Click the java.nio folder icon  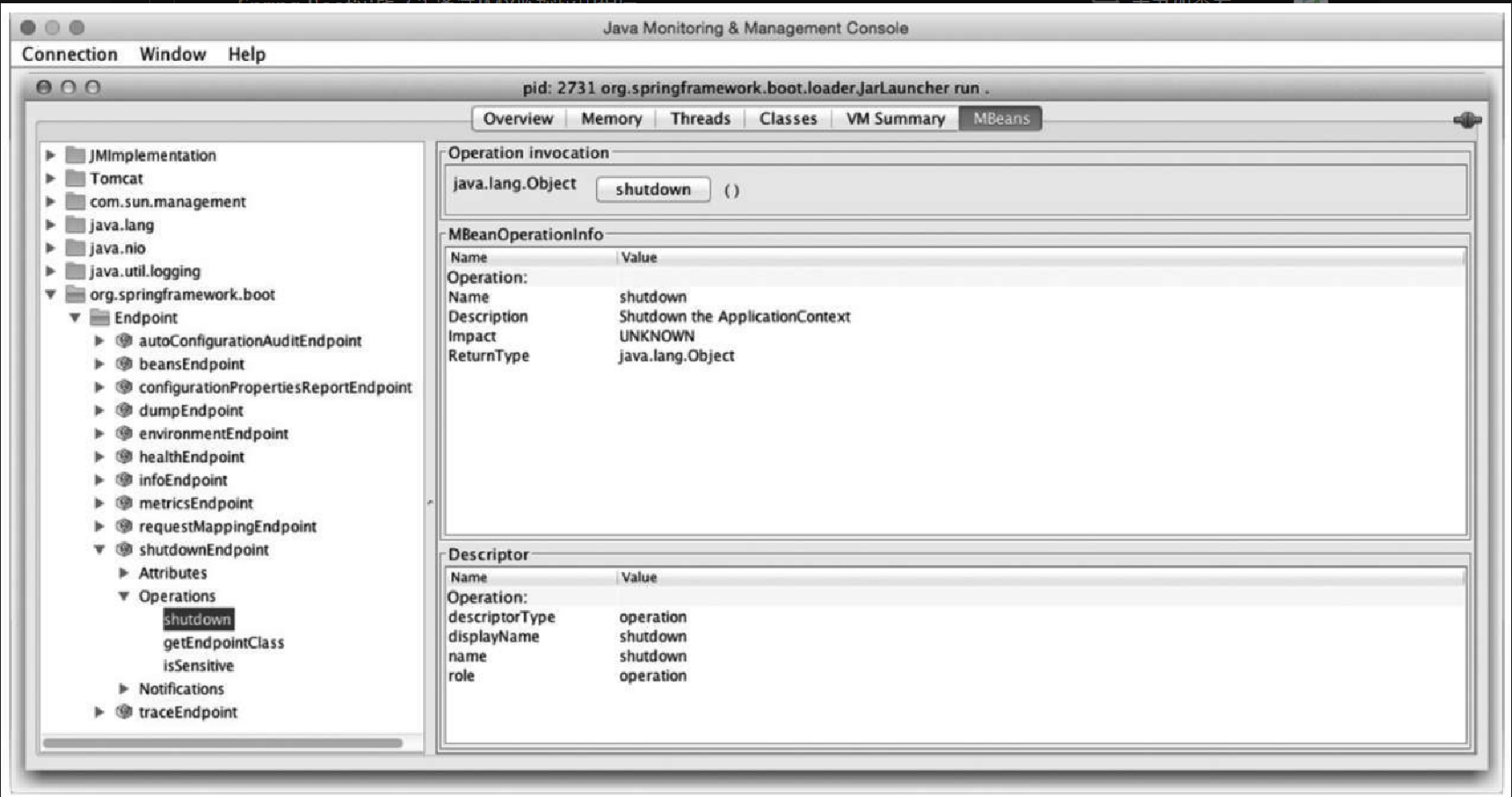coord(76,248)
